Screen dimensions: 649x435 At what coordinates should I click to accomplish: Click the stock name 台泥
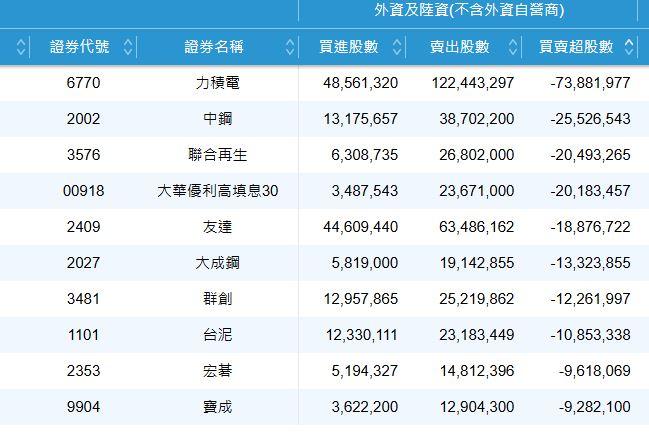[218, 335]
